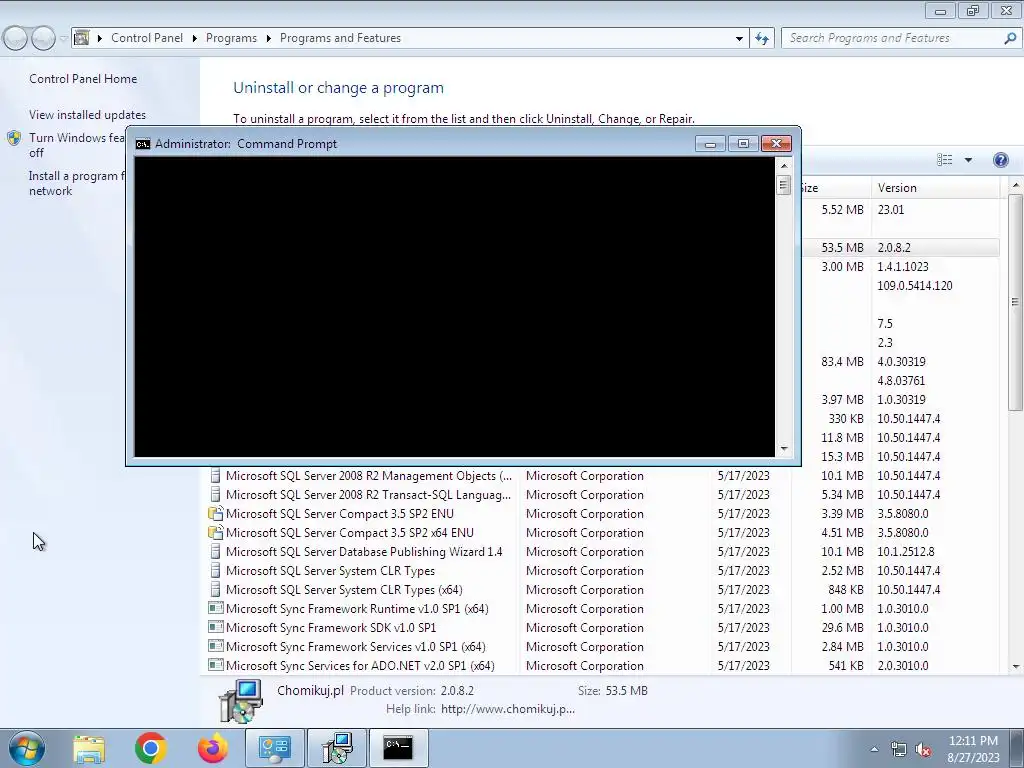Click the Command Prompt scrollbar thumb

pos(784,185)
